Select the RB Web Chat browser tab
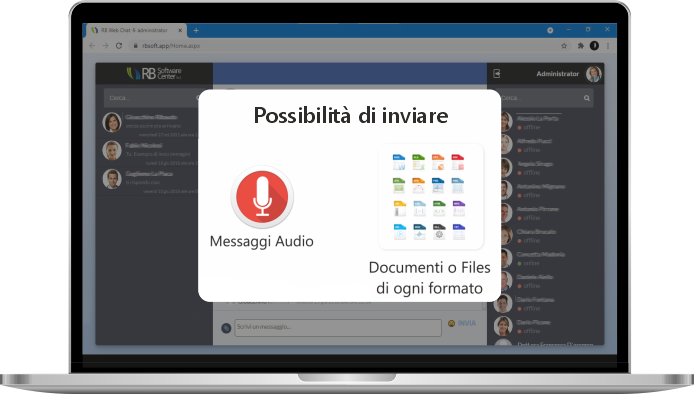 [x=135, y=31]
